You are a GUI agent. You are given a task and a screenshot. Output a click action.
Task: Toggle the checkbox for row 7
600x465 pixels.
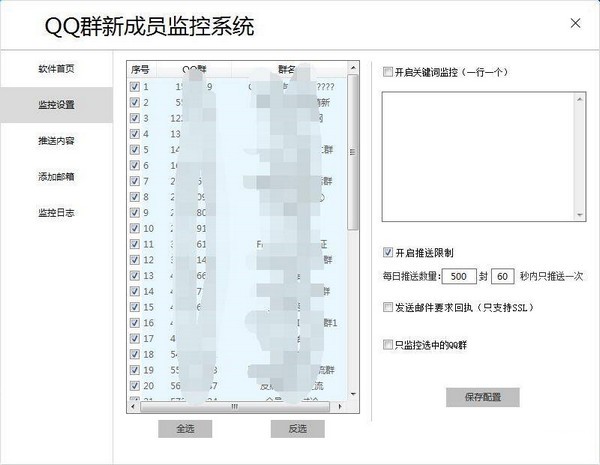[x=135, y=181]
